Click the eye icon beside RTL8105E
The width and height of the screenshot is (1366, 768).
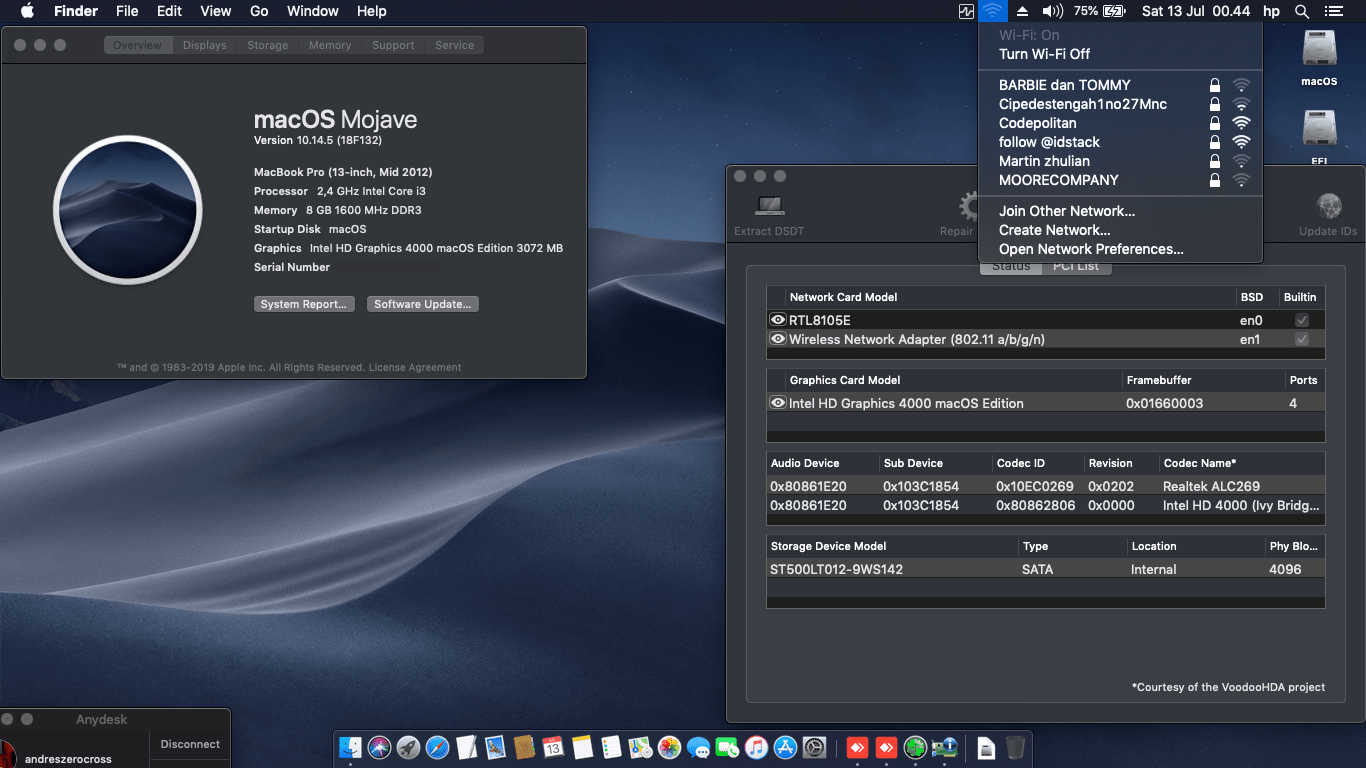[x=777, y=320]
